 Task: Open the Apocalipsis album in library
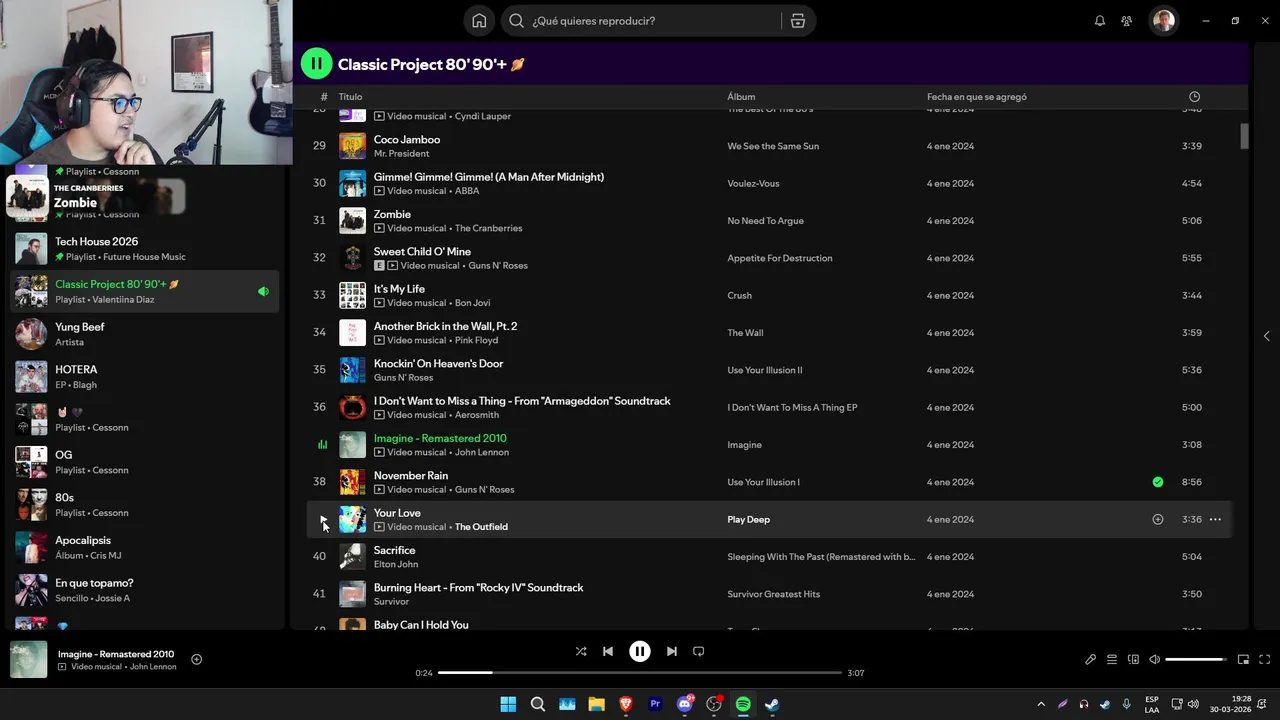pyautogui.click(x=145, y=548)
